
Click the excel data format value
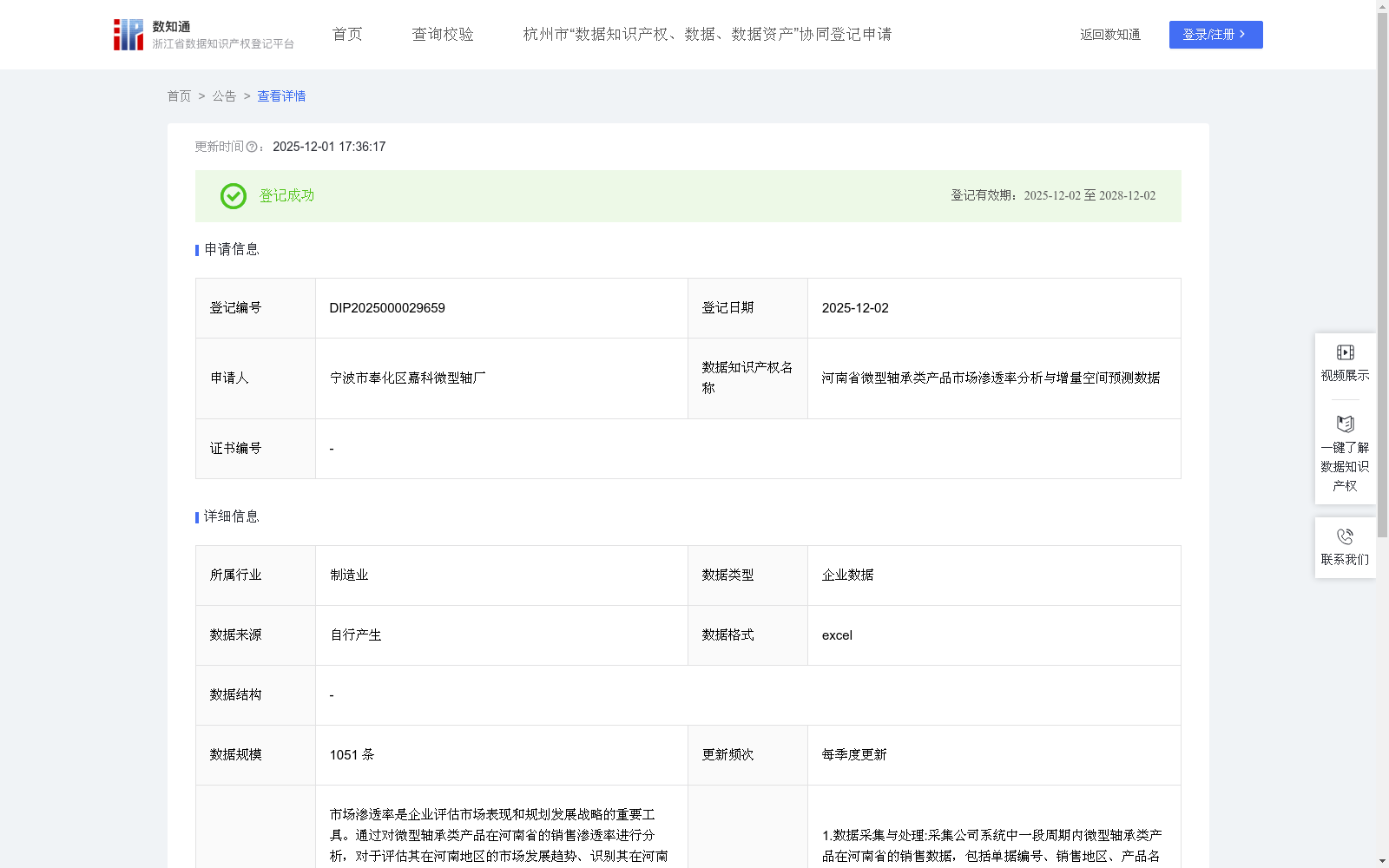click(837, 635)
